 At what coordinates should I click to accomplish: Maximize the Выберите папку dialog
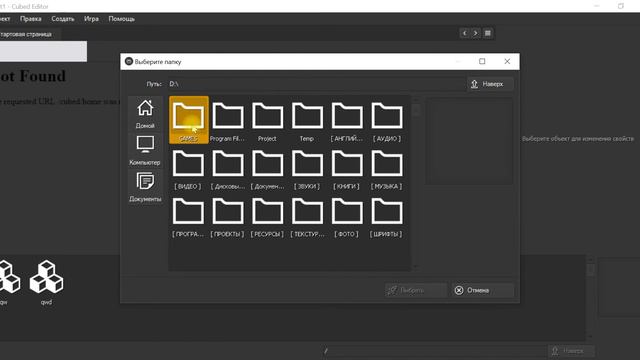click(482, 61)
